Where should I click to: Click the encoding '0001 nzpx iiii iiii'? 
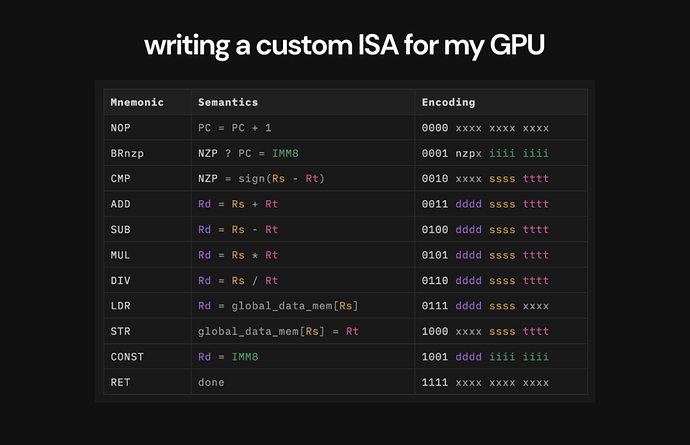click(485, 153)
